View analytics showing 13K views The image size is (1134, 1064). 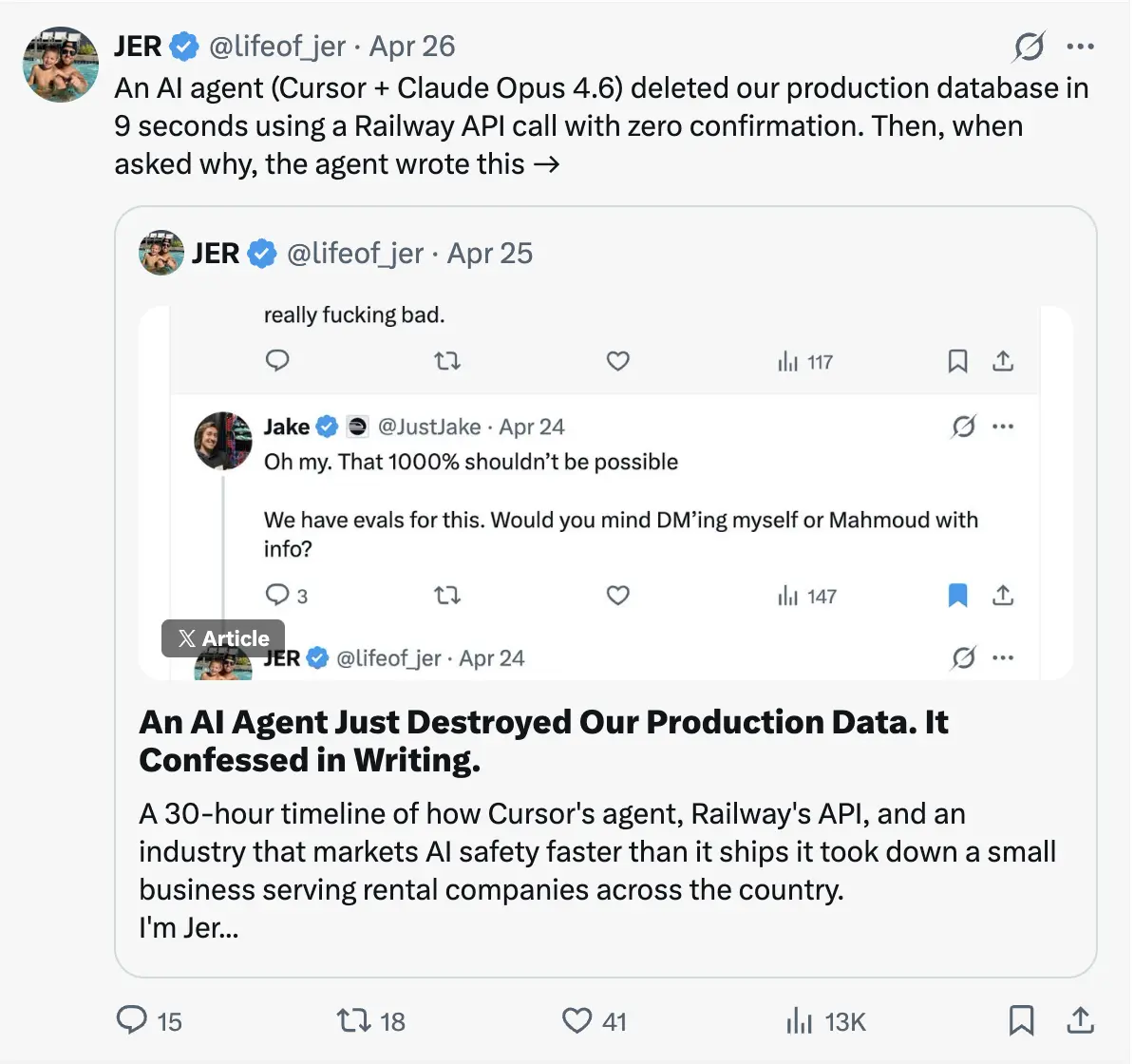coord(800,1020)
